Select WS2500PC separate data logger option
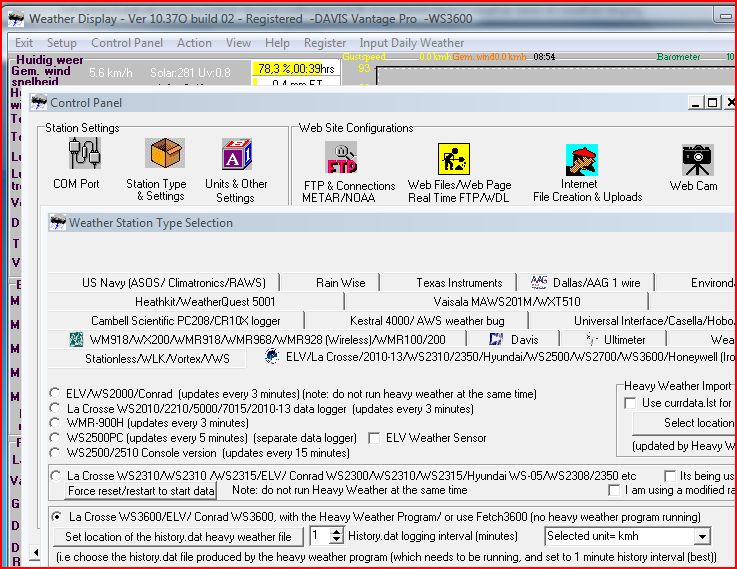 (x=55, y=437)
